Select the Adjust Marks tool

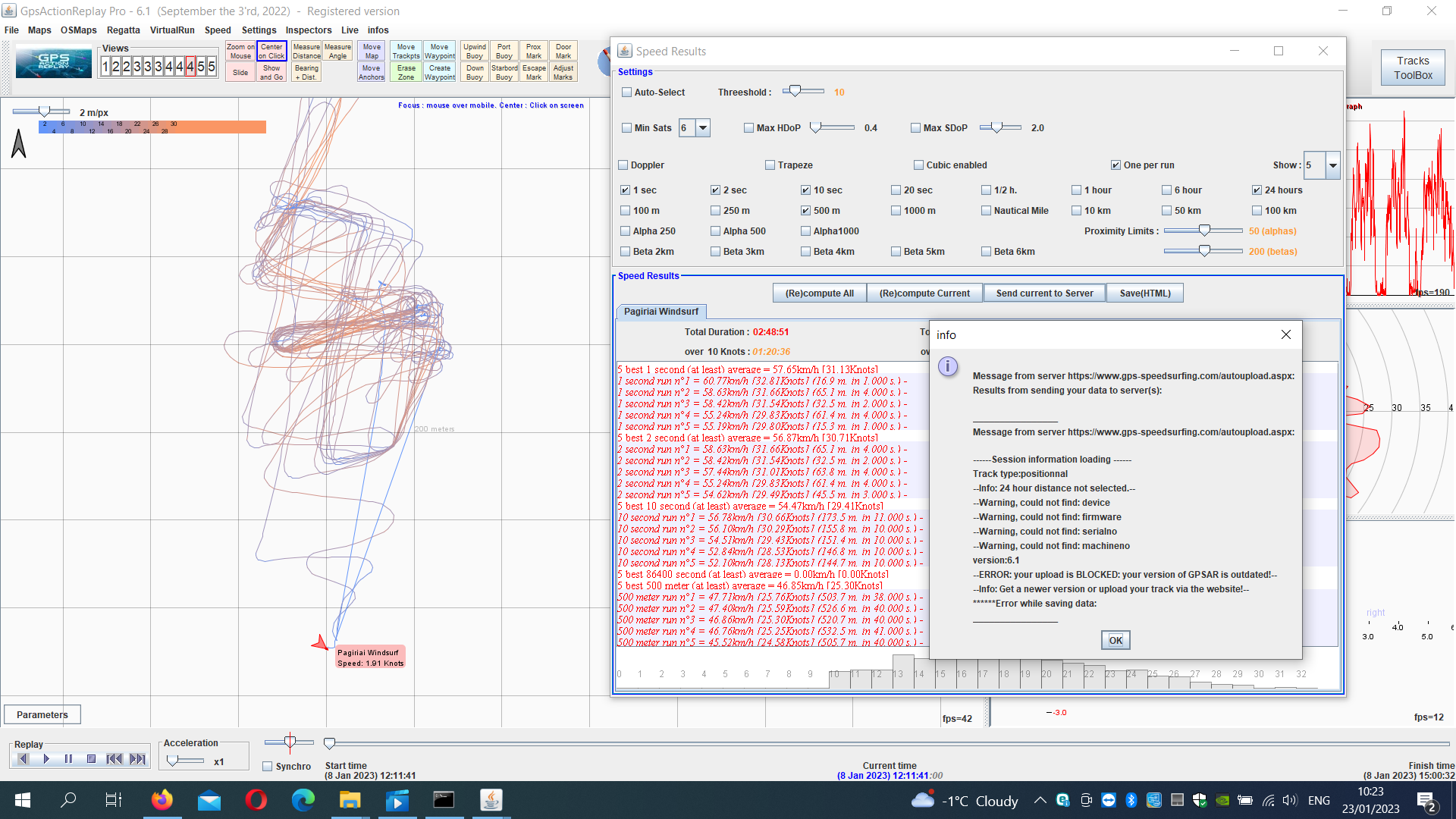click(563, 71)
